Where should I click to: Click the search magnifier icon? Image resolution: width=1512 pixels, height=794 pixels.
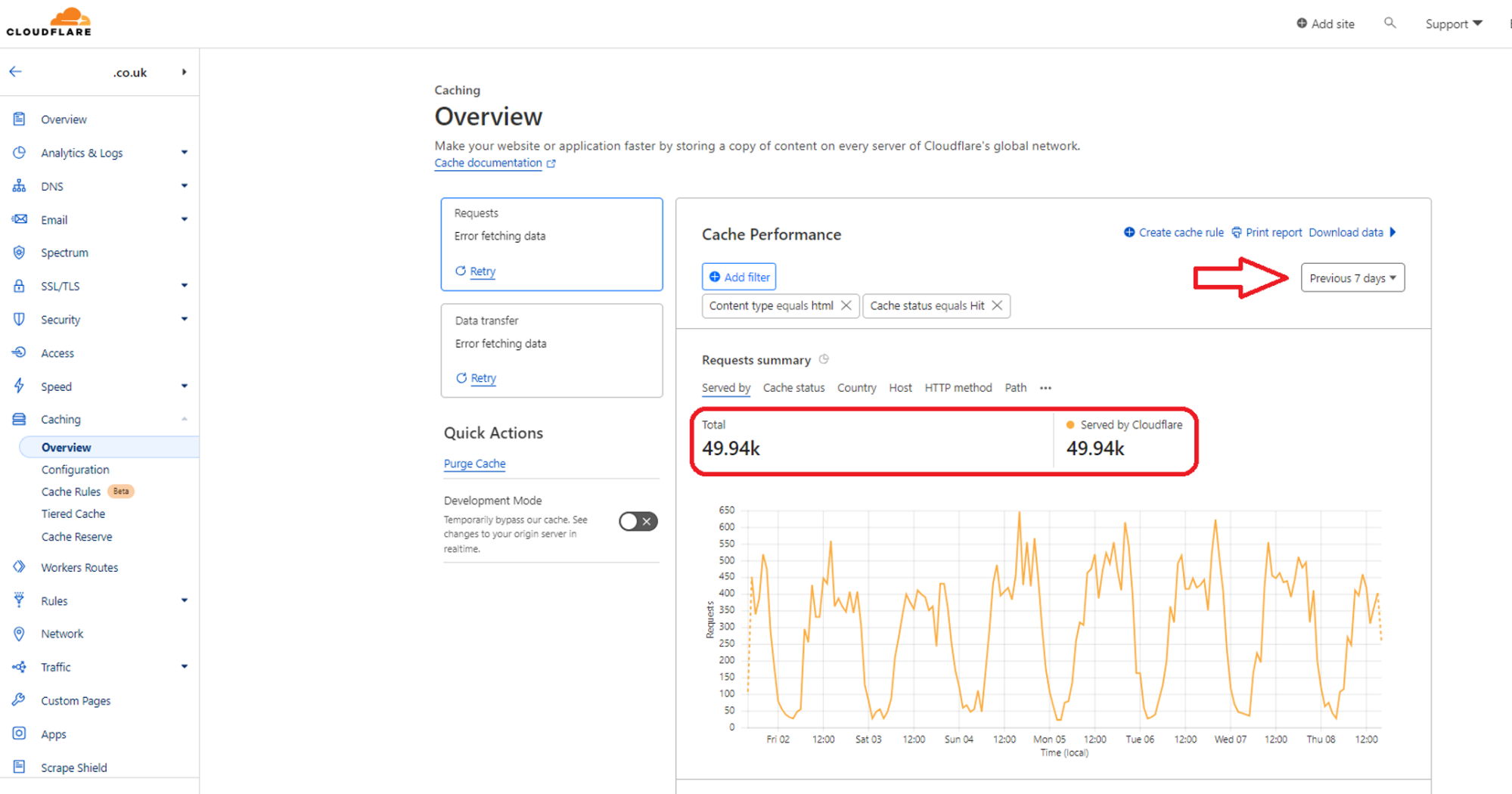1389,23
